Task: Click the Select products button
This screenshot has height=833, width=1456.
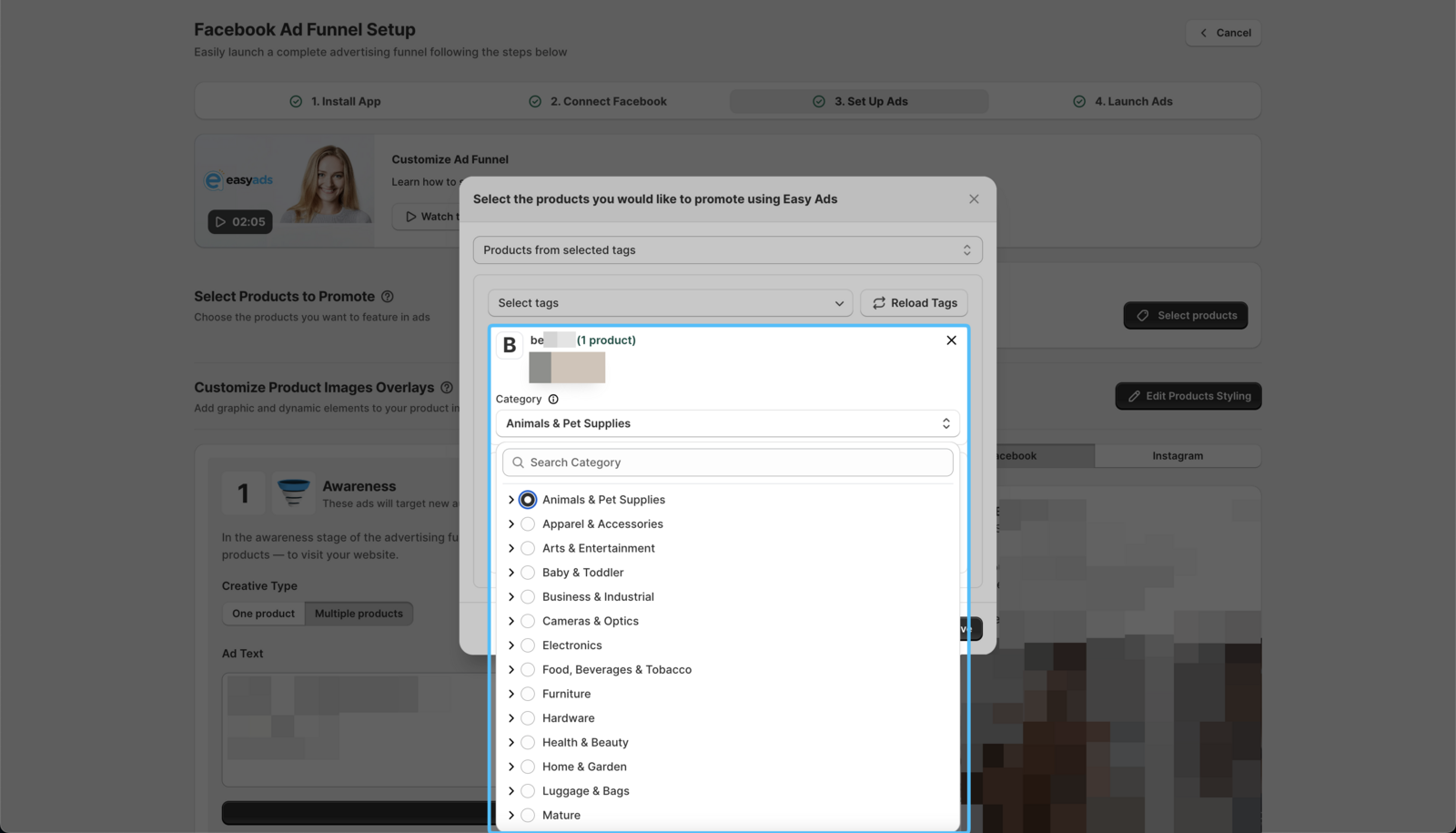Action: [x=1185, y=315]
